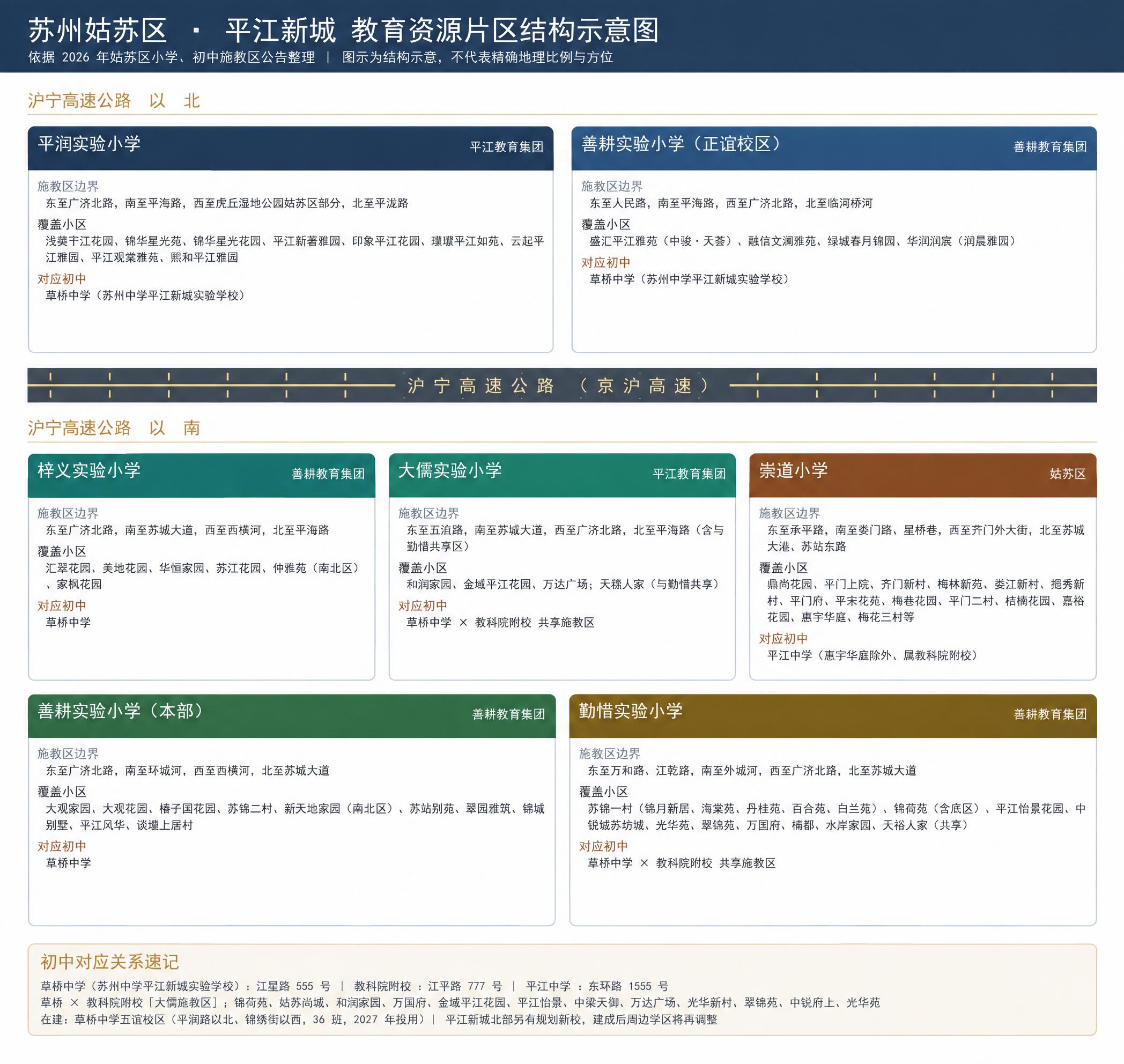This screenshot has height=1064, width=1124.
Task: Click the 善耕教育集团 tag on 勤惜实验小学
Action: [1051, 714]
